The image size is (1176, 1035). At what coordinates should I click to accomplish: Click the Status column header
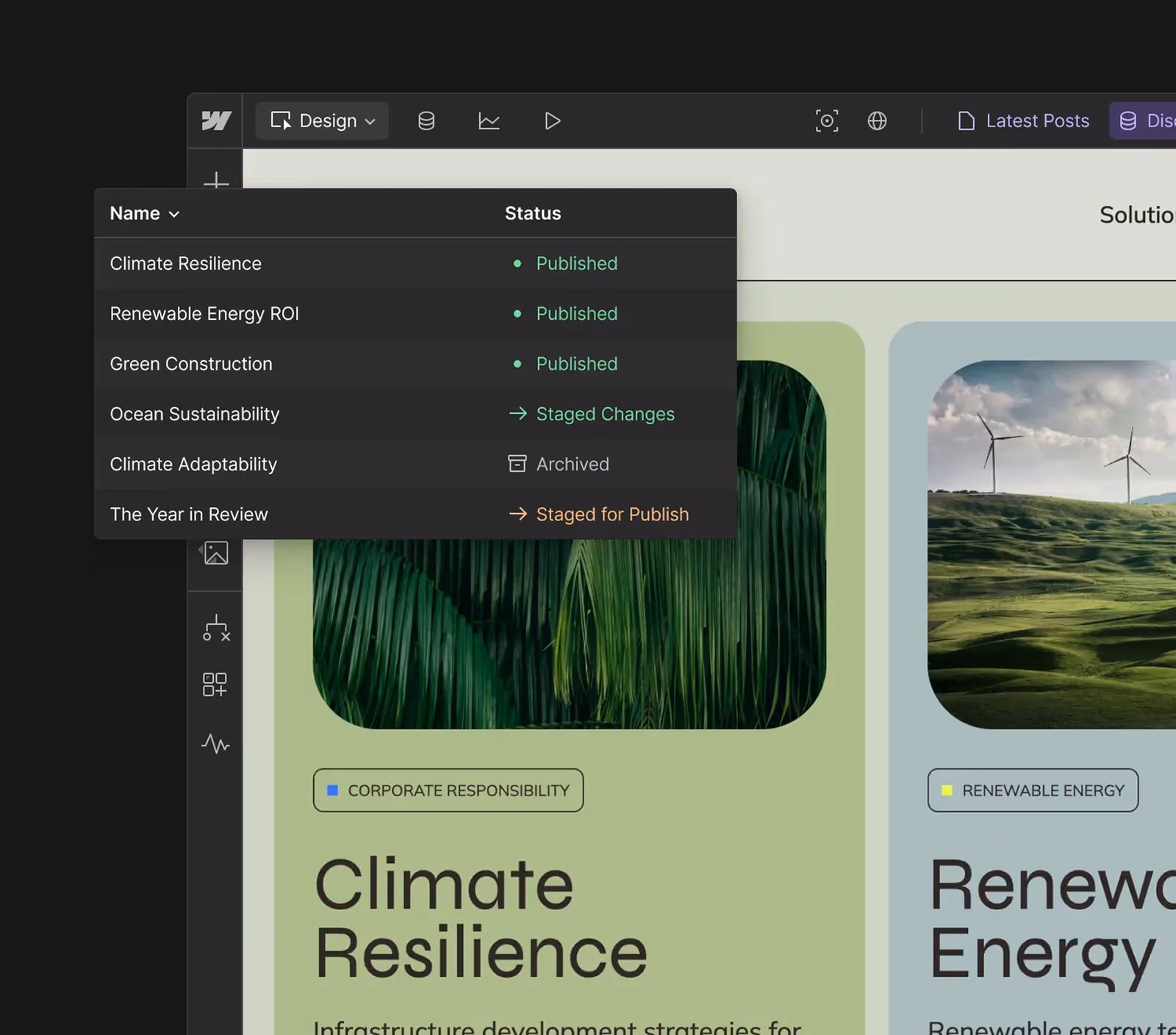tap(533, 213)
